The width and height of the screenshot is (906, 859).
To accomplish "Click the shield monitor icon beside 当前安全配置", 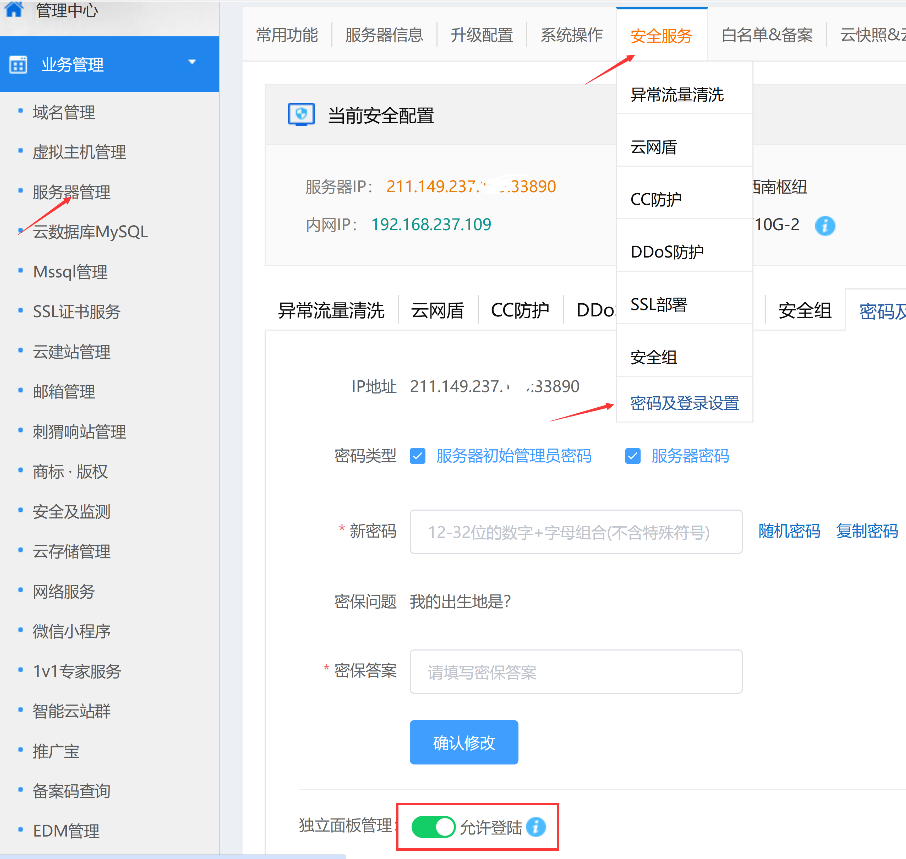I will pyautogui.click(x=301, y=114).
